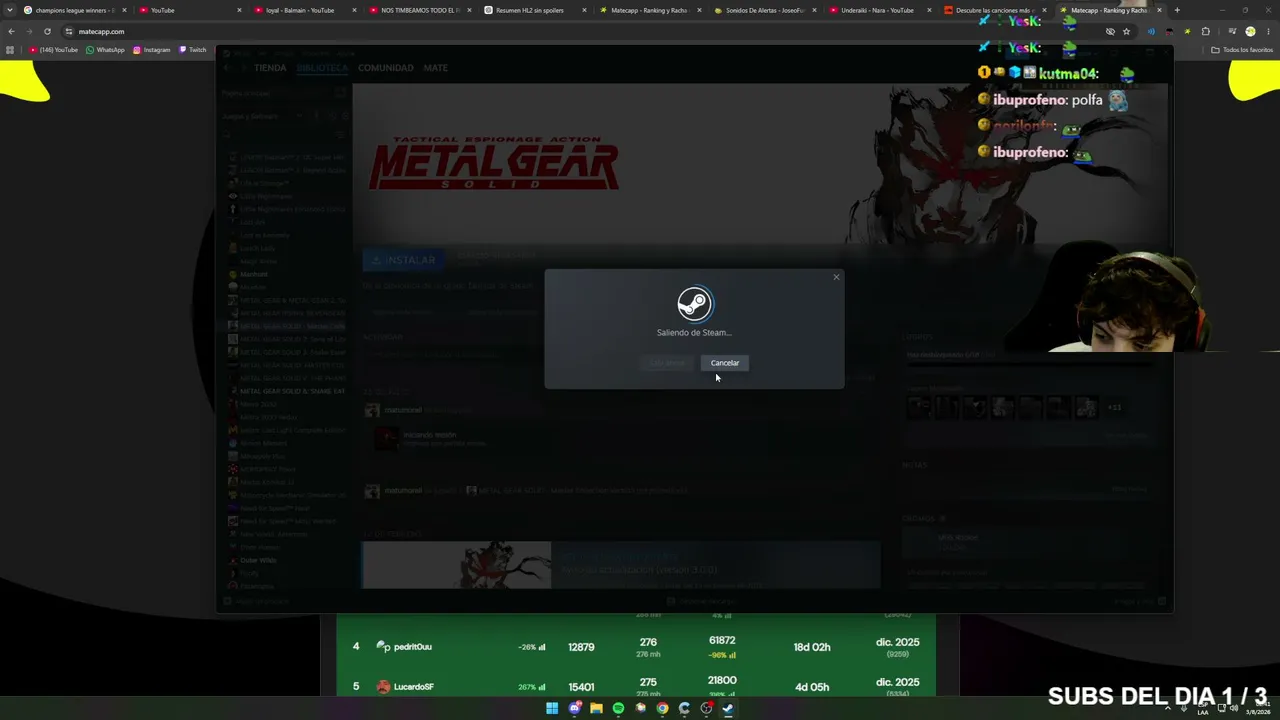Open the Twitch bookmark
The height and width of the screenshot is (720, 1280).
pos(193,50)
